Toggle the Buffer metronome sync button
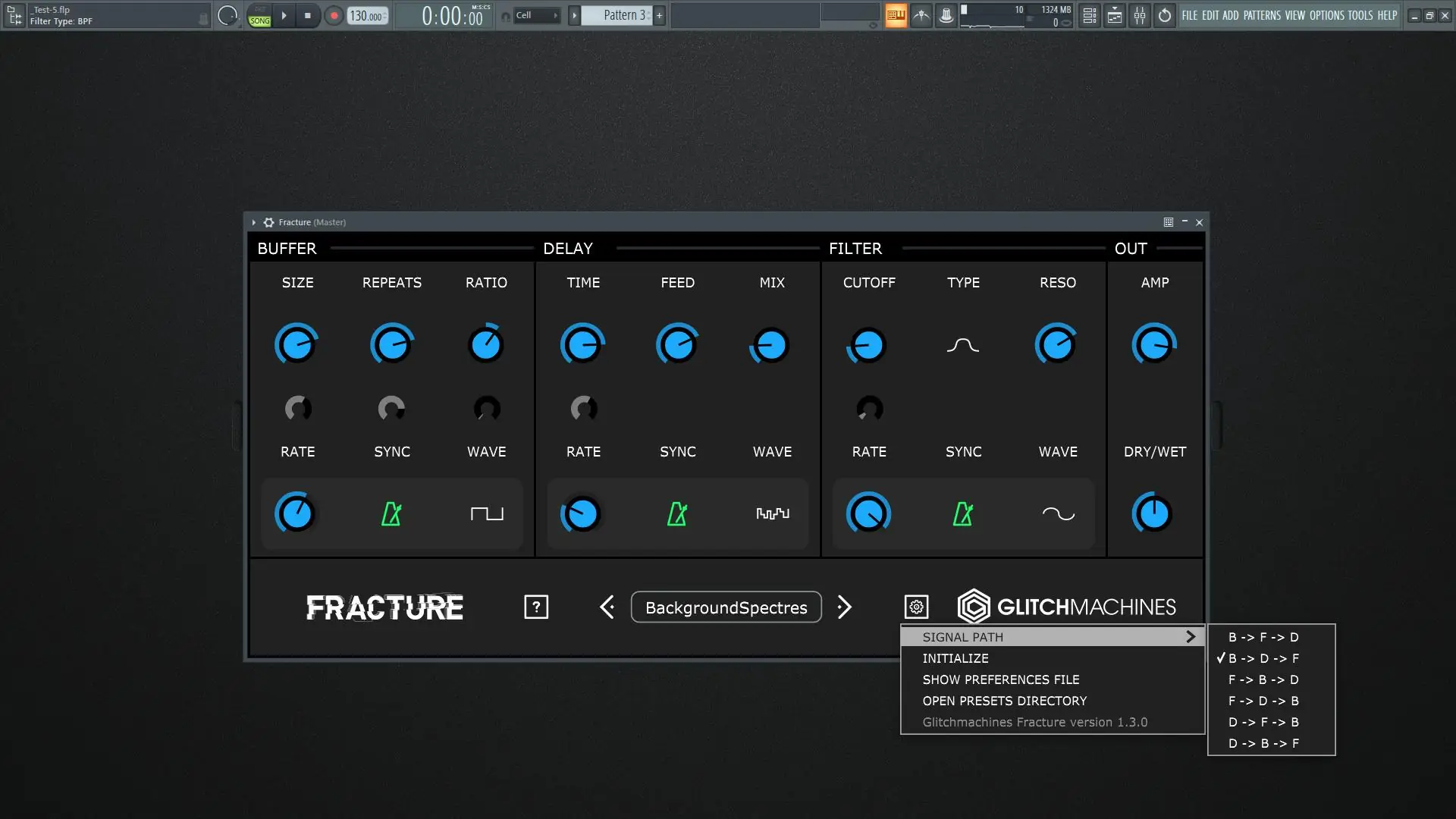The image size is (1456, 819). tap(391, 514)
